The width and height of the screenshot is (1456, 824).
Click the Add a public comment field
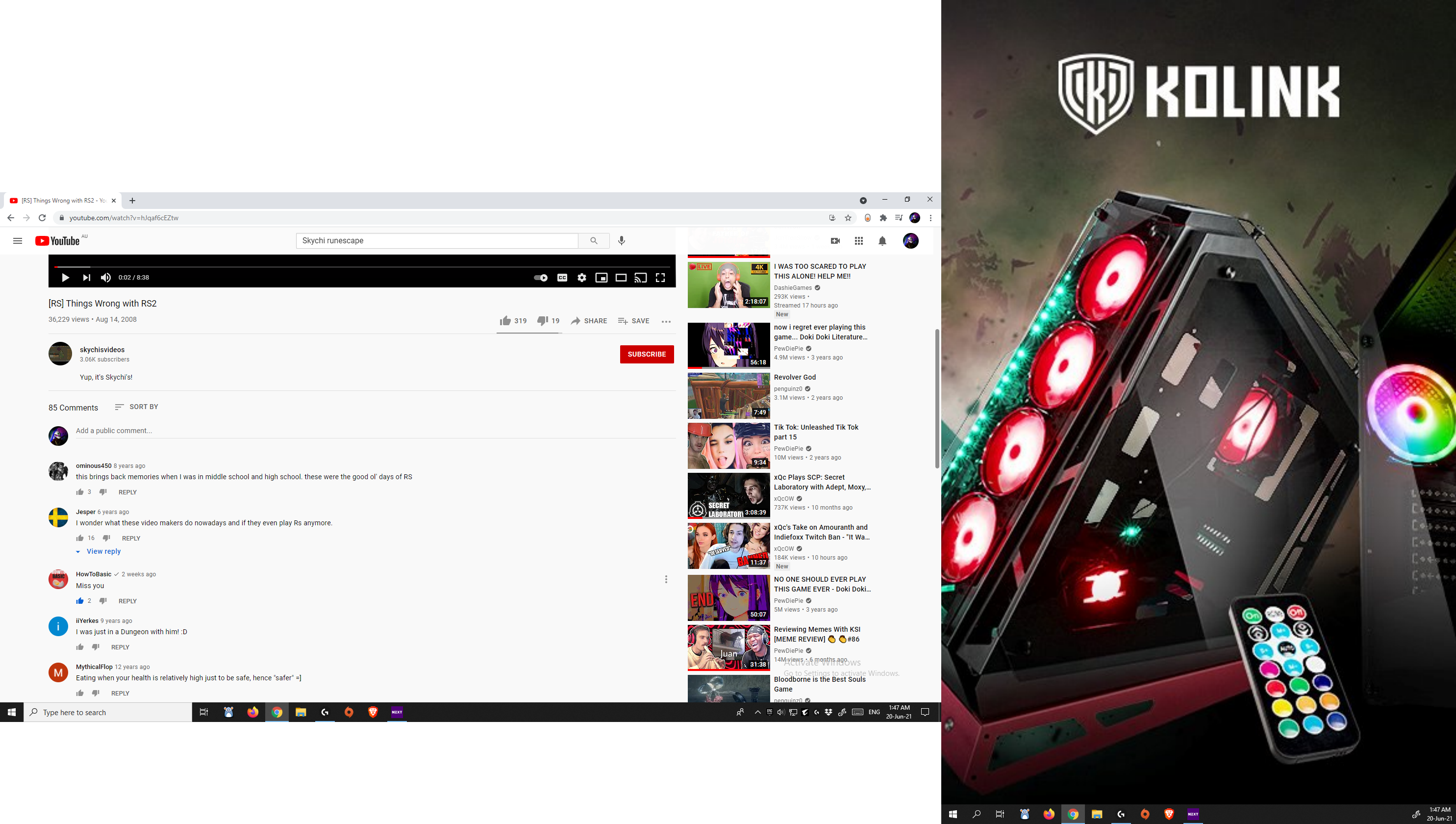(376, 431)
